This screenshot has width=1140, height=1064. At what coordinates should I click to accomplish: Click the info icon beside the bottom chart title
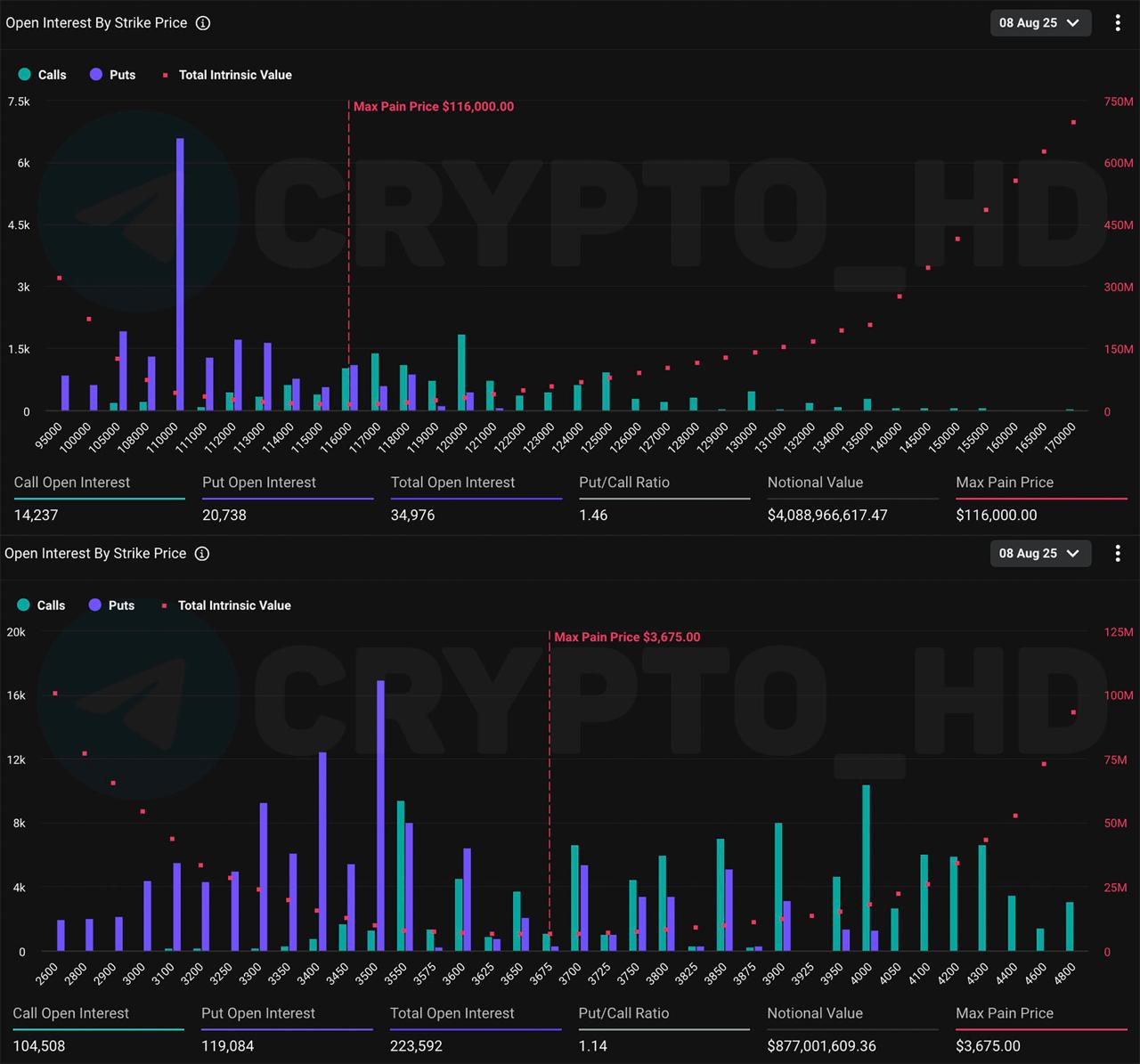click(x=202, y=554)
